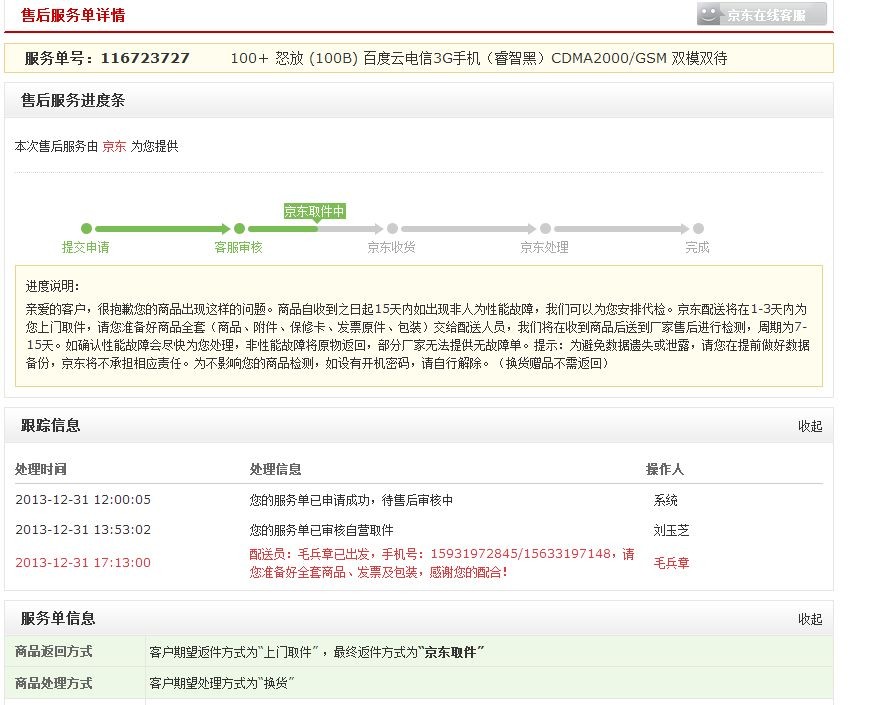The height and width of the screenshot is (705, 869).
Task: Click the smiley face in the customer service button
Action: coord(710,15)
